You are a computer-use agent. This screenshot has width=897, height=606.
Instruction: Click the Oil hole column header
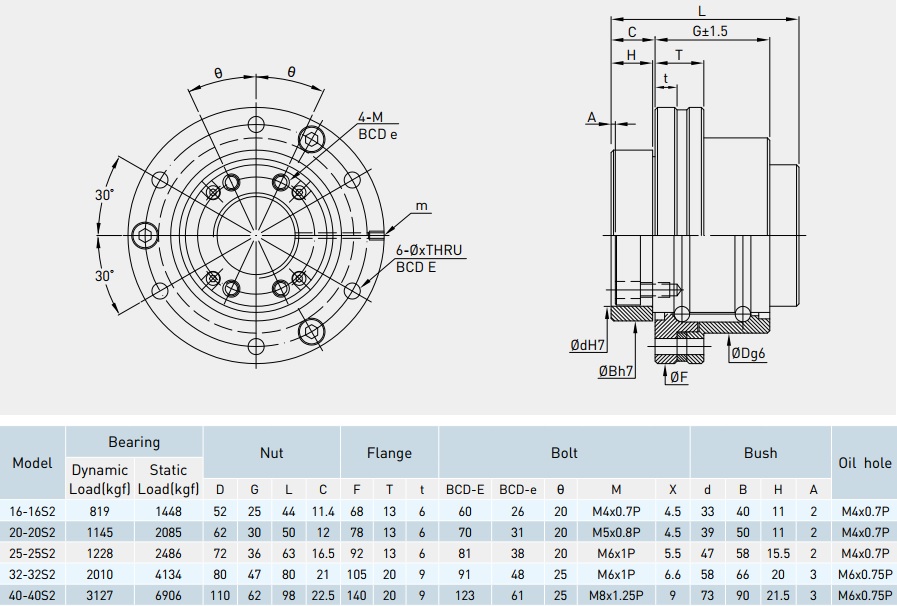coord(863,463)
